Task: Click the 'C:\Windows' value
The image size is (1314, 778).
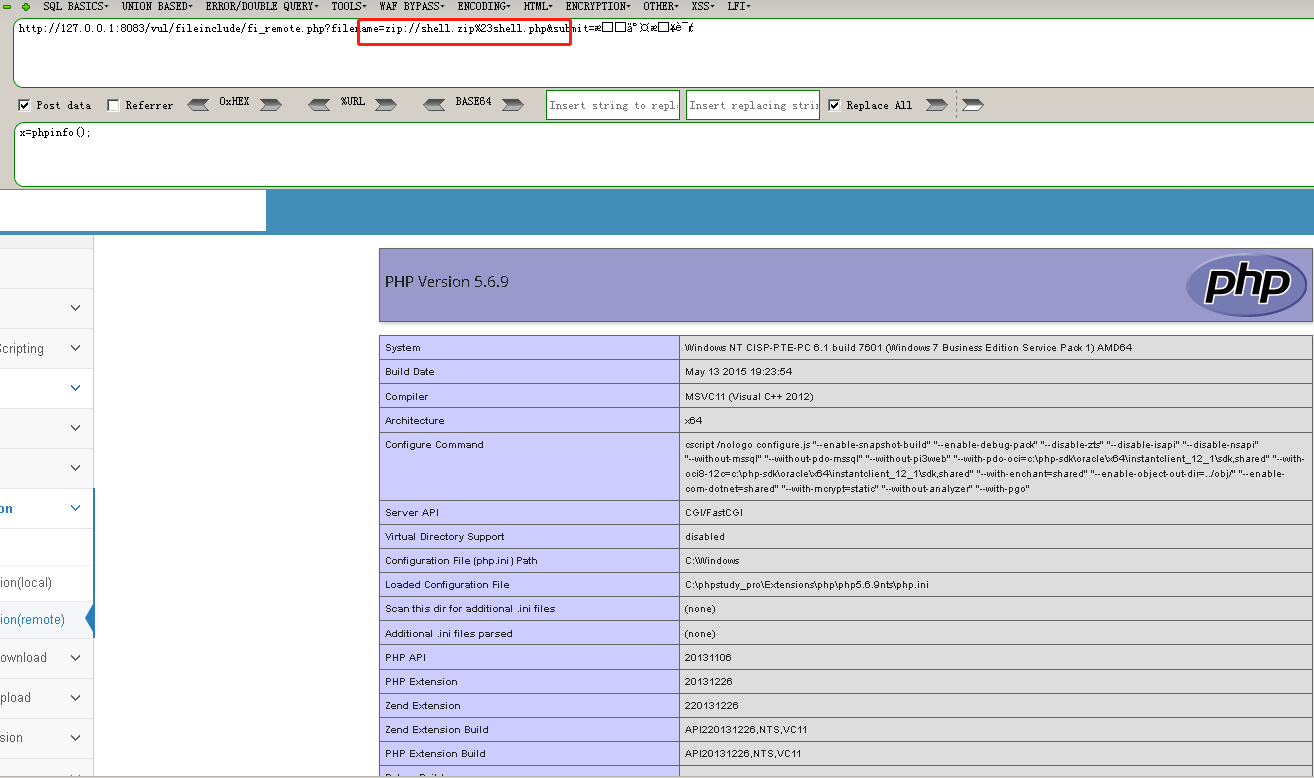Action: point(712,561)
